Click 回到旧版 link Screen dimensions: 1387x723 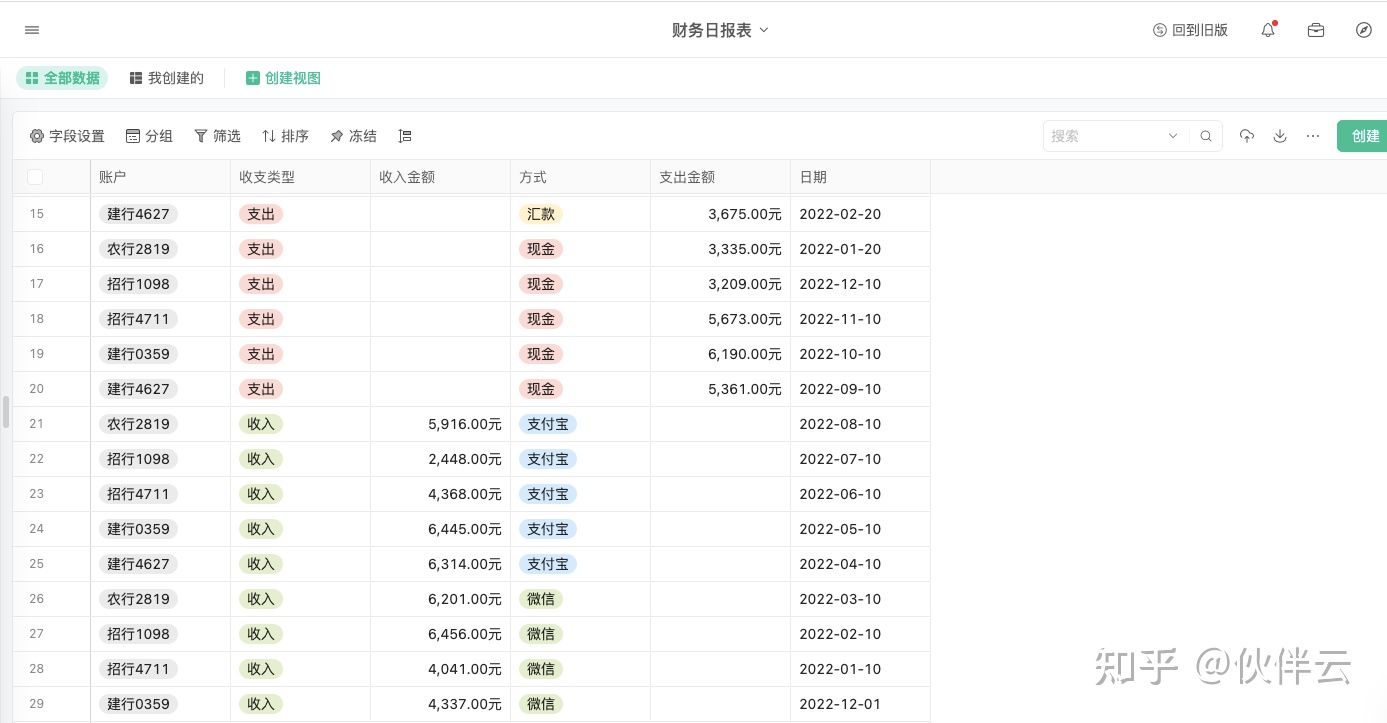(x=1190, y=30)
